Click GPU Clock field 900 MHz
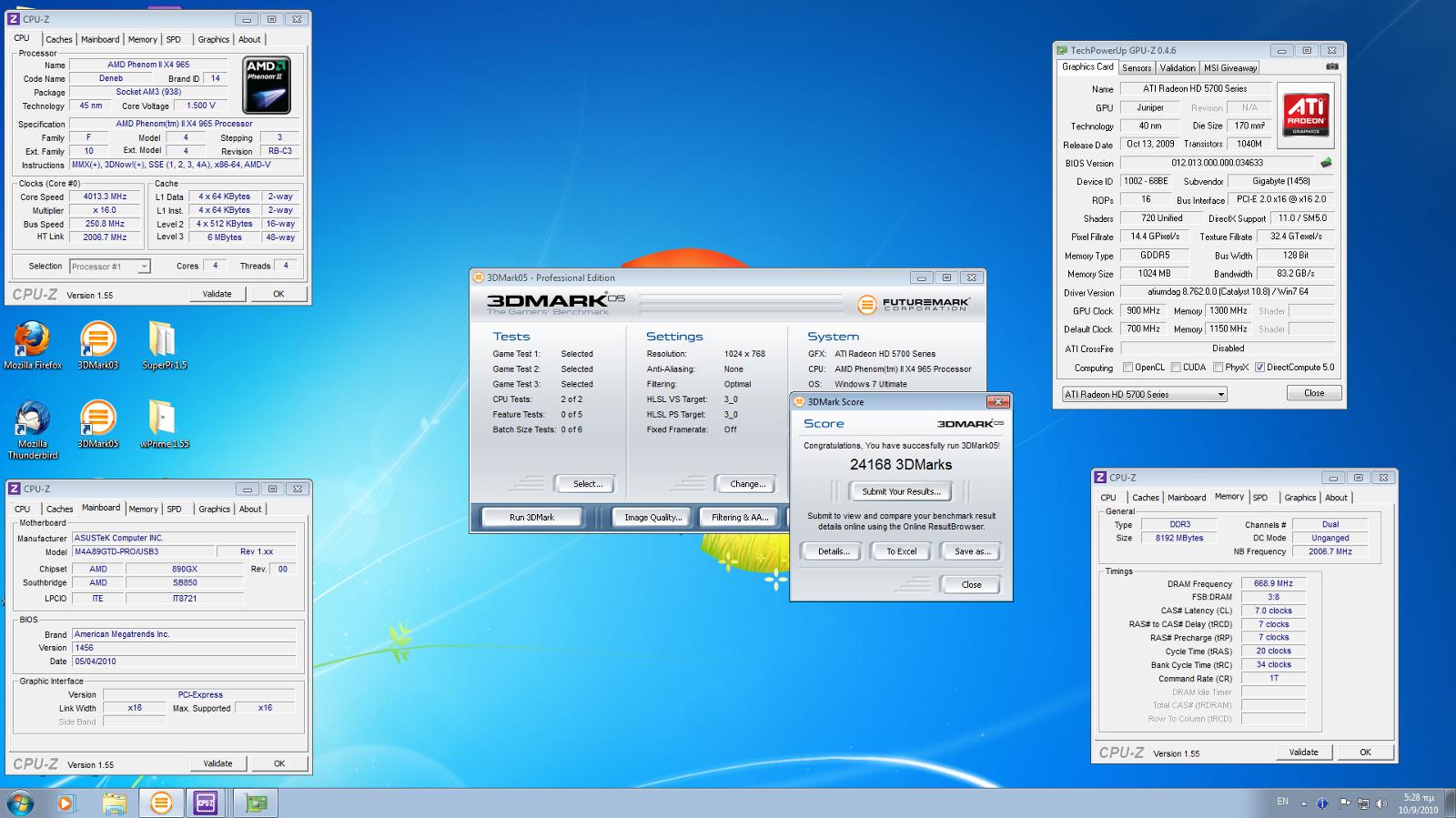Image resolution: width=1456 pixels, height=818 pixels. pos(1143,310)
